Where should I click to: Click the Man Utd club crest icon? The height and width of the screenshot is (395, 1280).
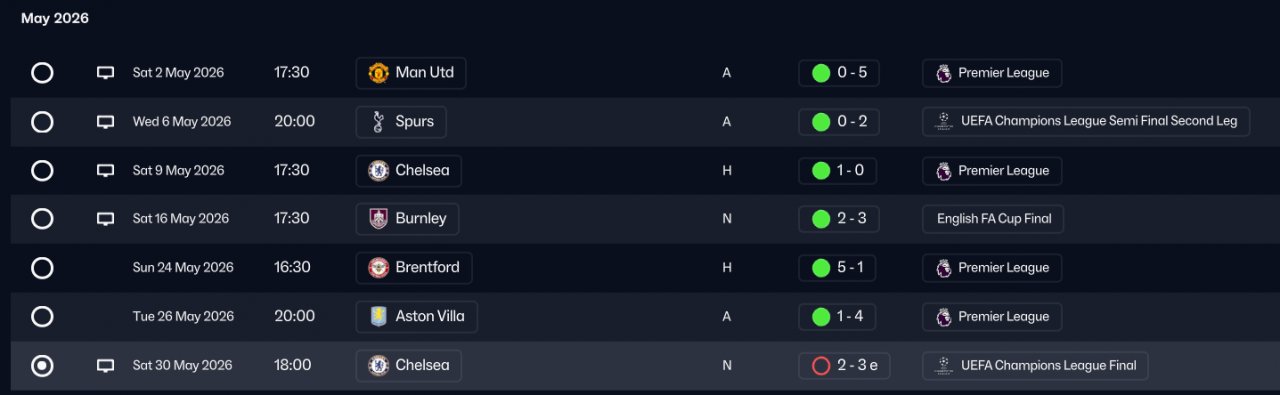click(378, 73)
